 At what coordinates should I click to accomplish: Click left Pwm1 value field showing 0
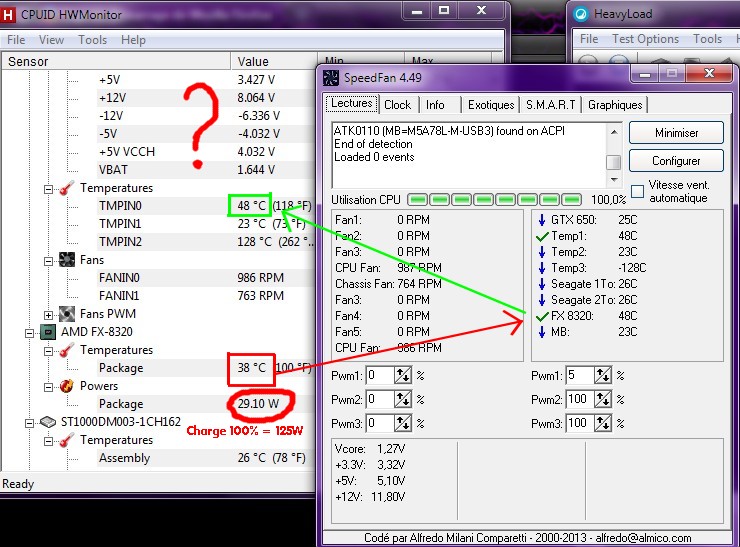pos(379,376)
